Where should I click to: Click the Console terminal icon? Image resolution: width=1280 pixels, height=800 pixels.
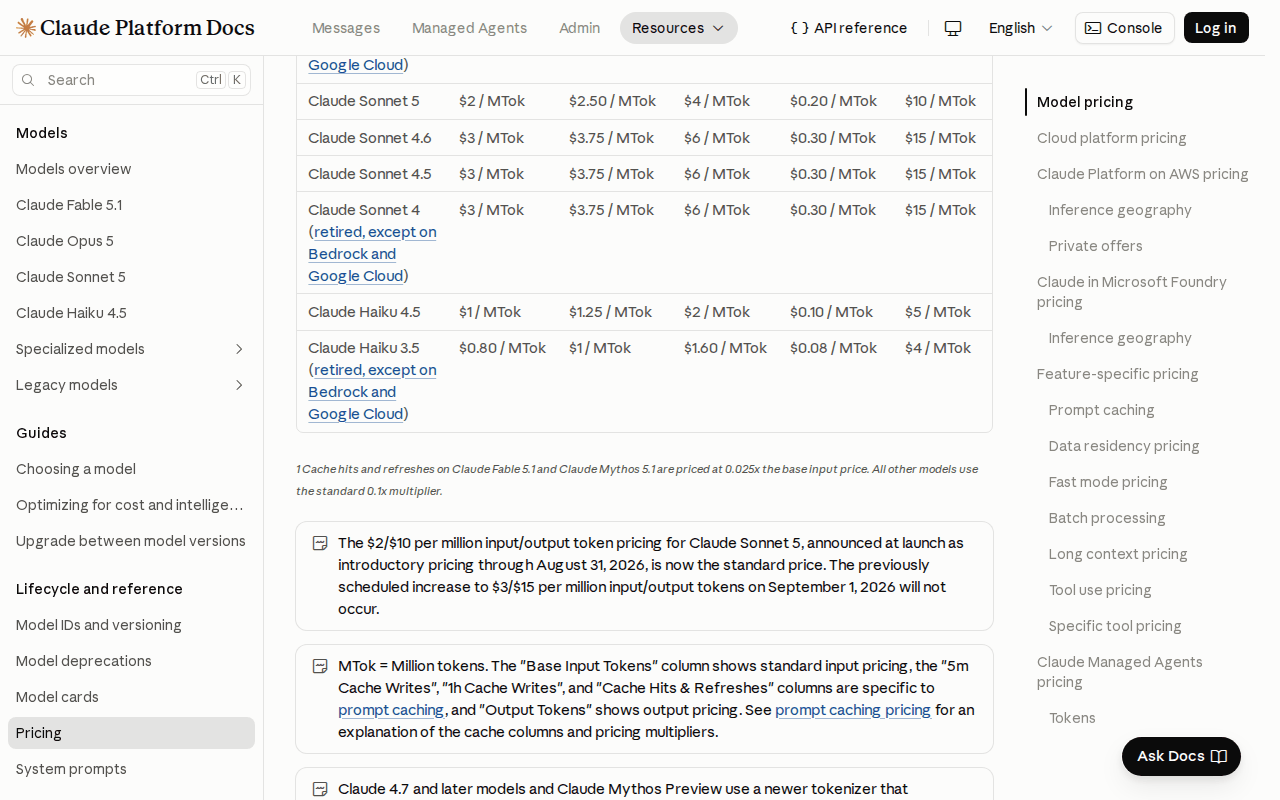pyautogui.click(x=1093, y=28)
